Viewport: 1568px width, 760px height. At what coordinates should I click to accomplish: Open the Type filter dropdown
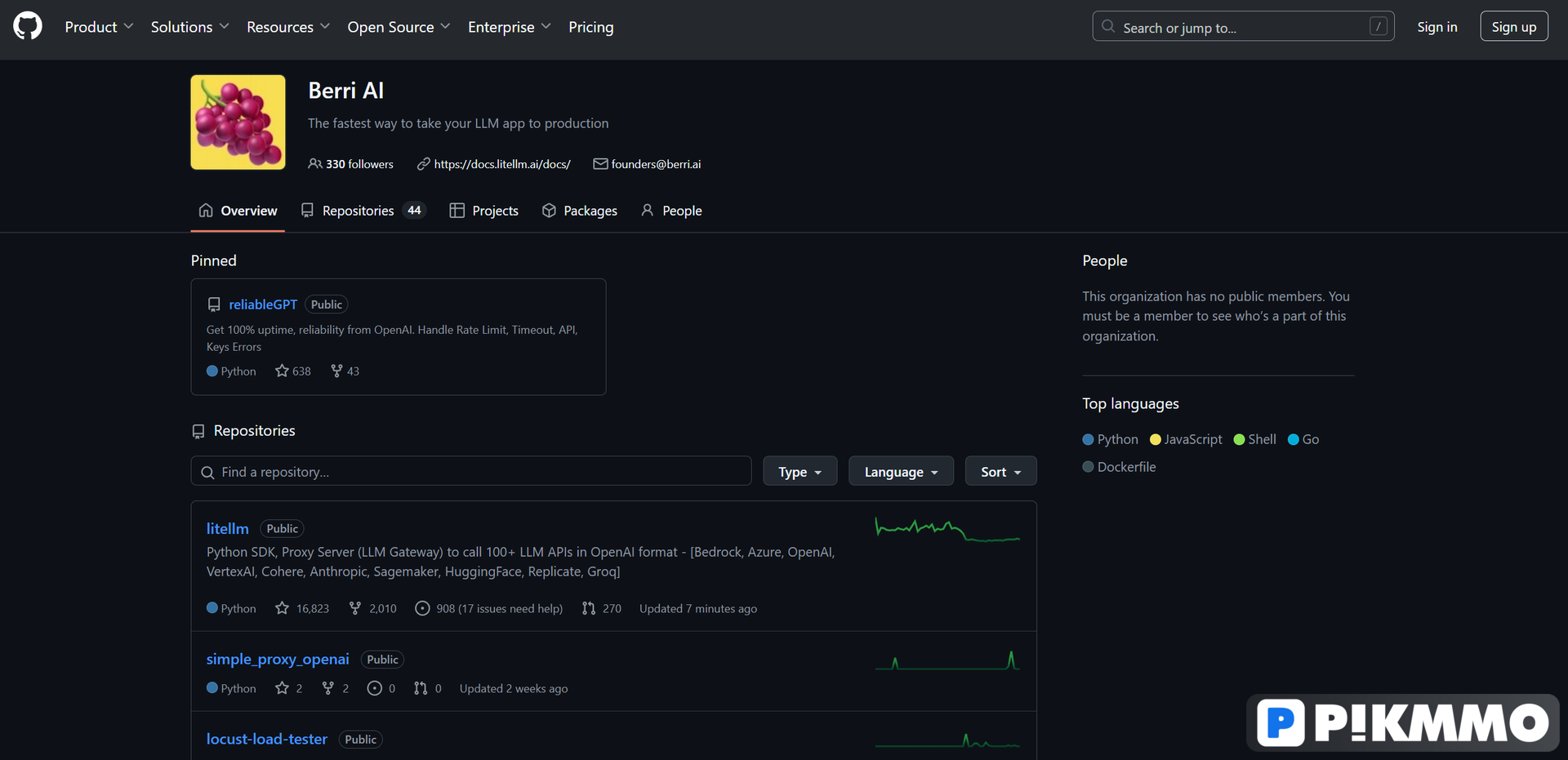800,471
